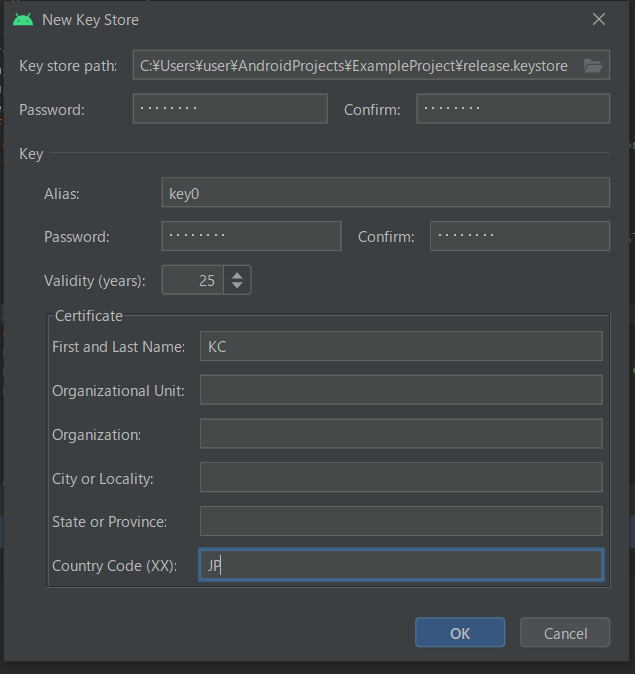This screenshot has width=635, height=674.
Task: Click the State or Province field
Action: (401, 521)
